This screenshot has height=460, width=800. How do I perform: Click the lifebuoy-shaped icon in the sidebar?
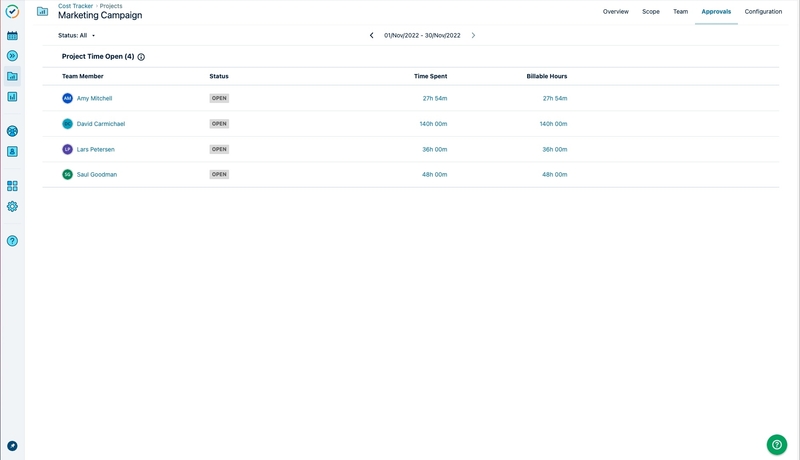point(12,131)
